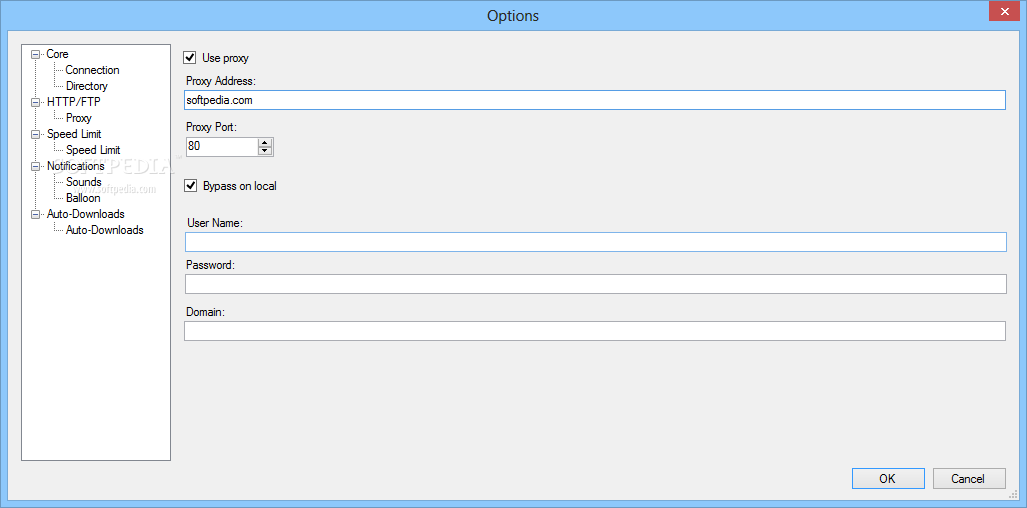This screenshot has width=1027, height=508.
Task: Collapse the Auto-Downloads parent node
Action: click(x=36, y=215)
